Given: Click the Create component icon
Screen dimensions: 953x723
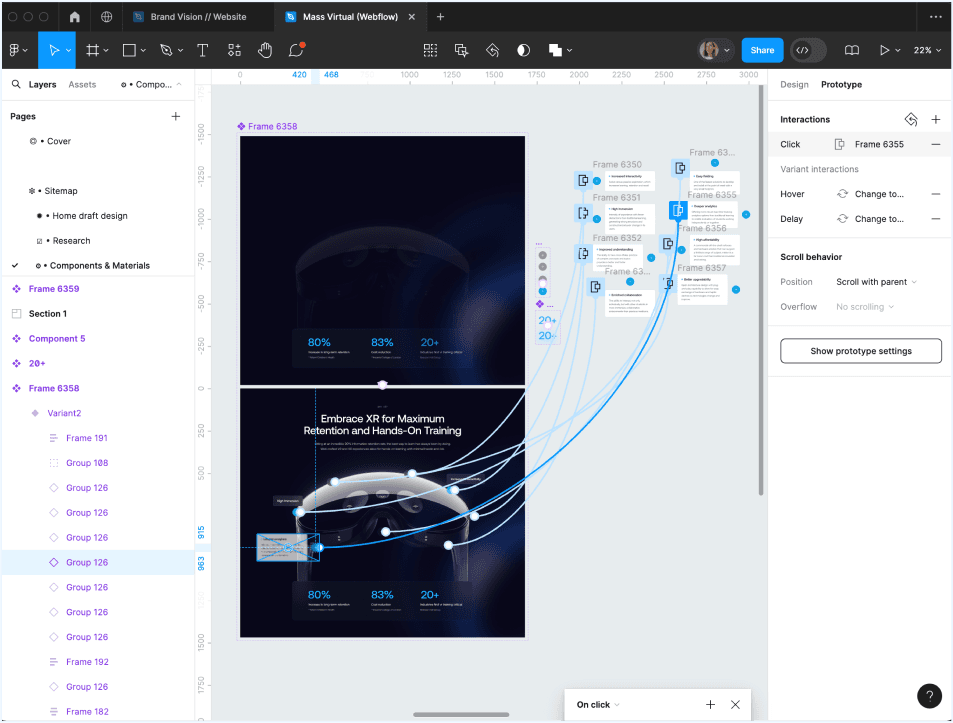Looking at the screenshot, I should [461, 50].
